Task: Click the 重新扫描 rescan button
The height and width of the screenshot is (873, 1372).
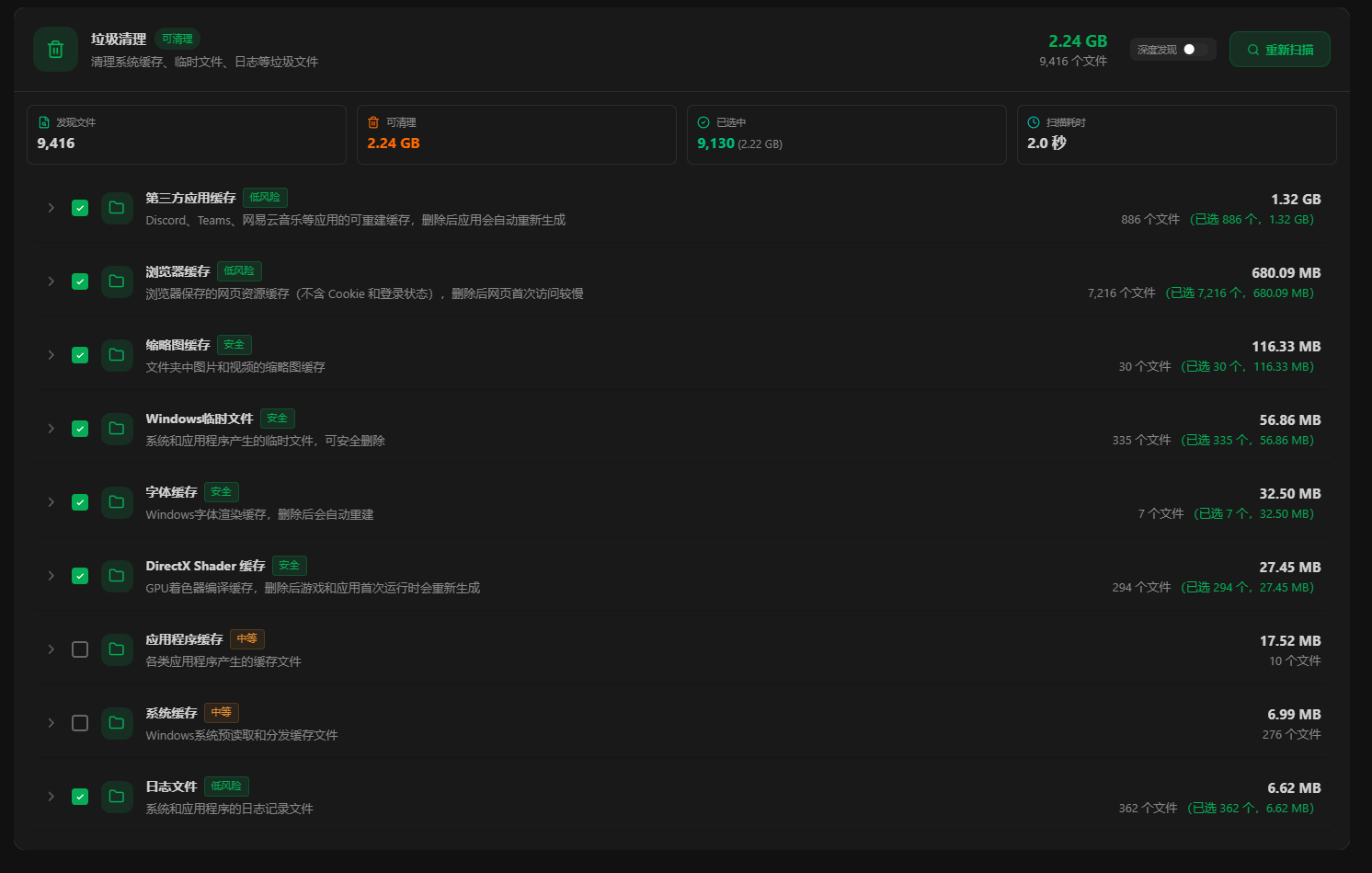Action: point(1280,50)
